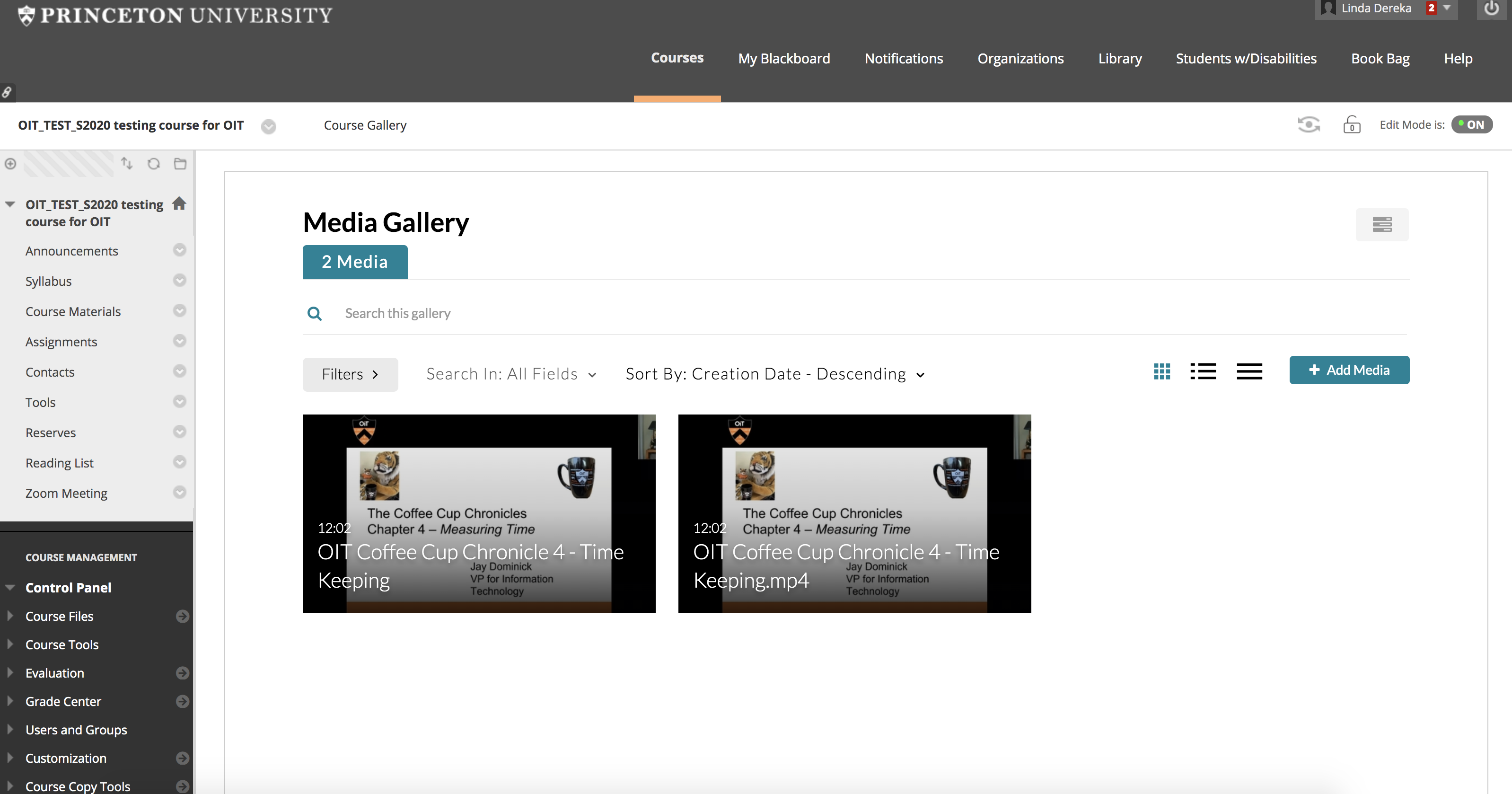
Task: Open the Zoom Meeting link
Action: 66,494
